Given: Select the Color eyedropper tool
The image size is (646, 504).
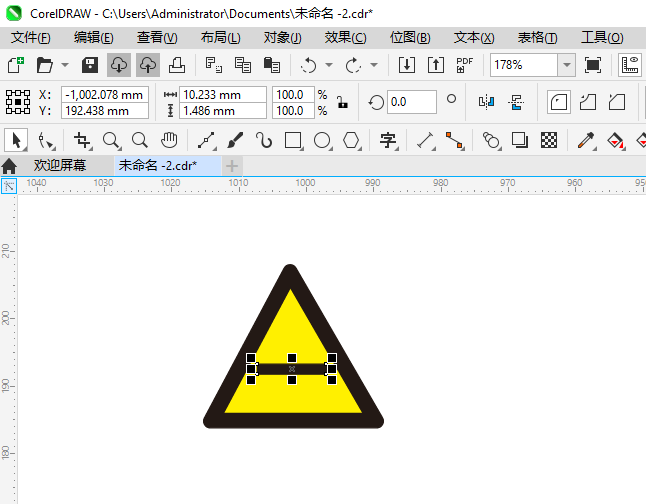Looking at the screenshot, I should click(586, 141).
